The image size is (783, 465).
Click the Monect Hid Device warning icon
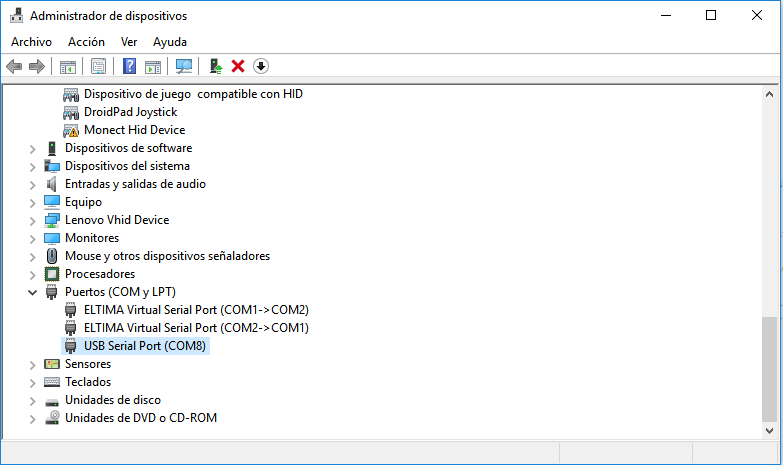point(71,130)
